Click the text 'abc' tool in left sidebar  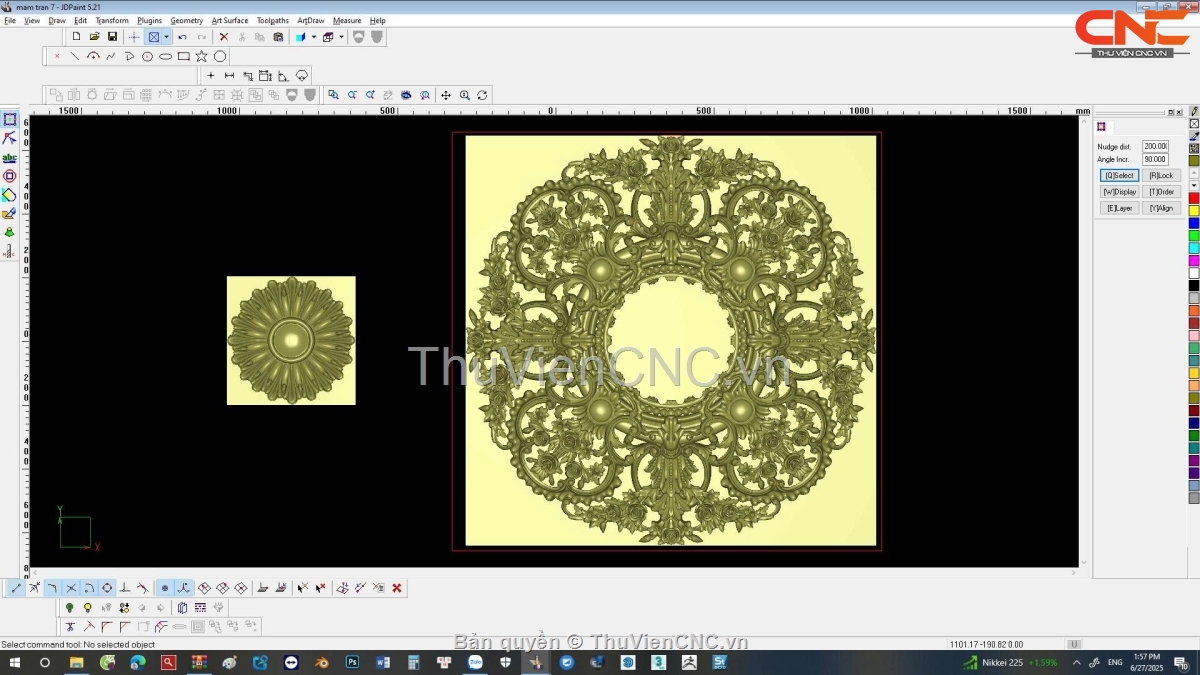[9, 157]
